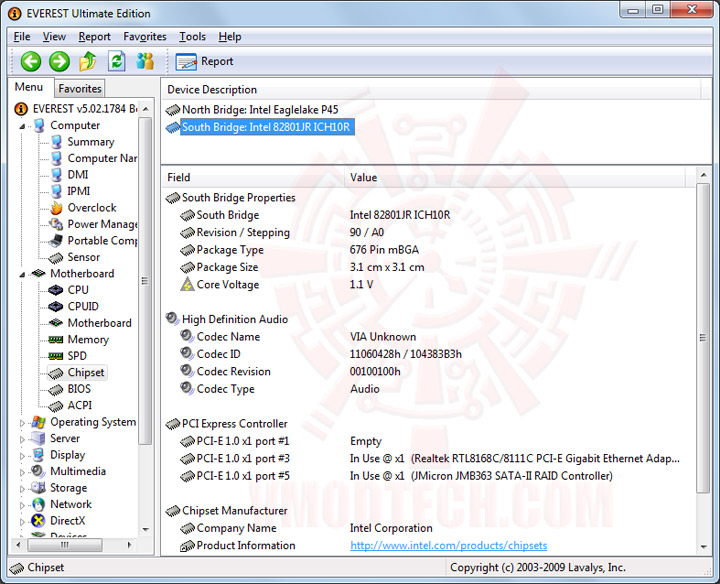The height and width of the screenshot is (584, 720).
Task: Select North Bridge: Intel Eaglelake P45
Action: click(260, 110)
